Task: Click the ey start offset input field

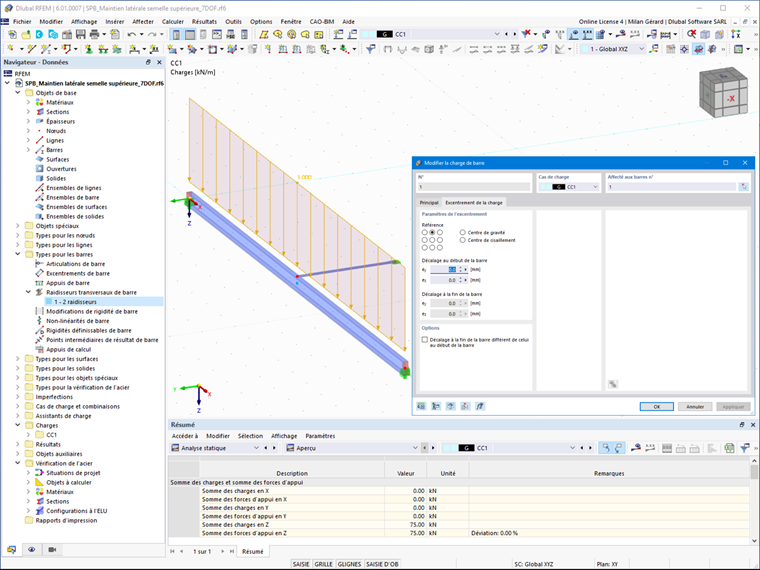Action: click(x=443, y=269)
